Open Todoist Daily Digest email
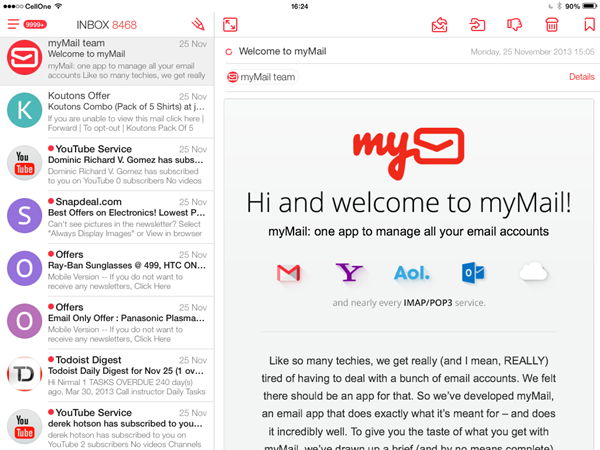 107,376
